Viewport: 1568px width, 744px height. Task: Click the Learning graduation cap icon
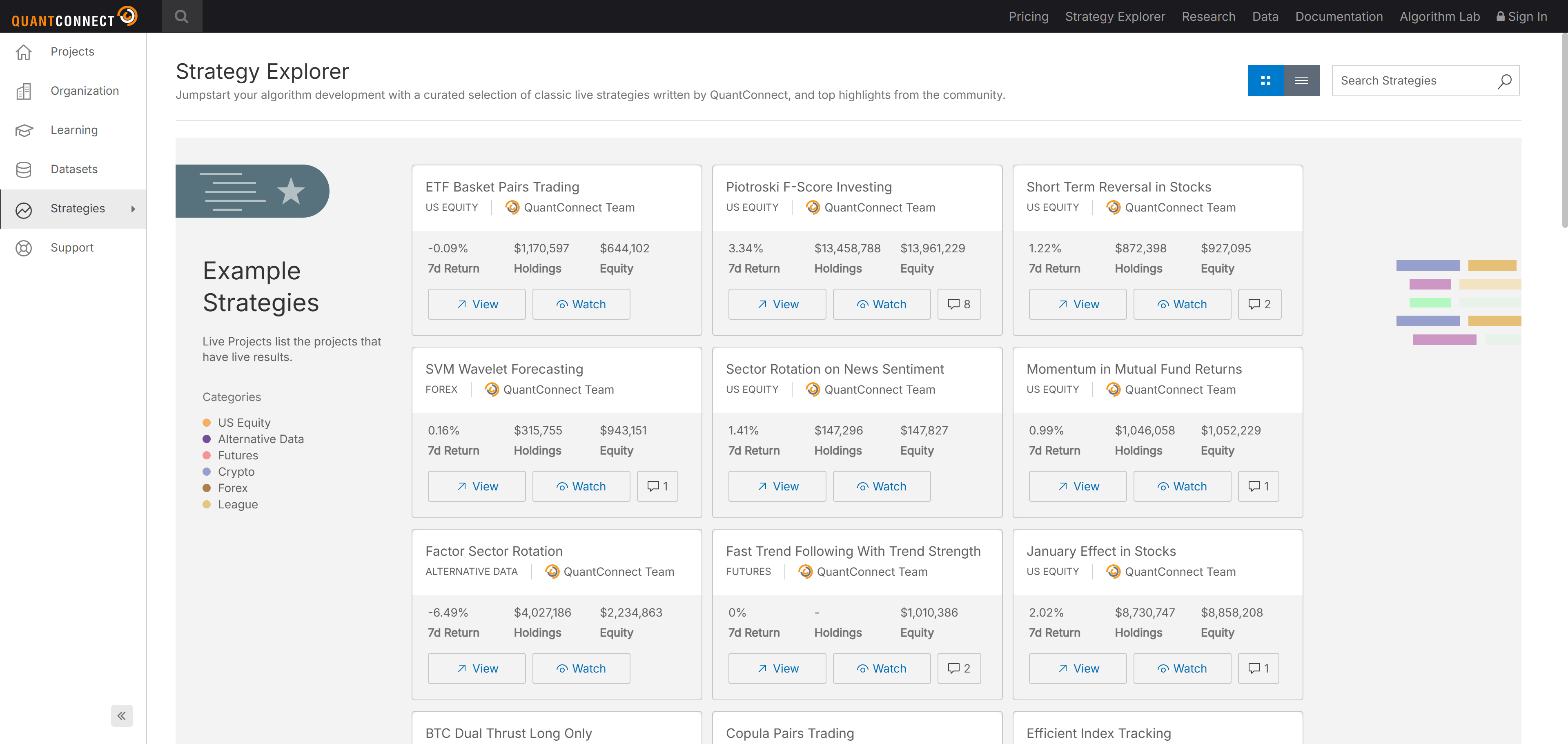click(24, 130)
